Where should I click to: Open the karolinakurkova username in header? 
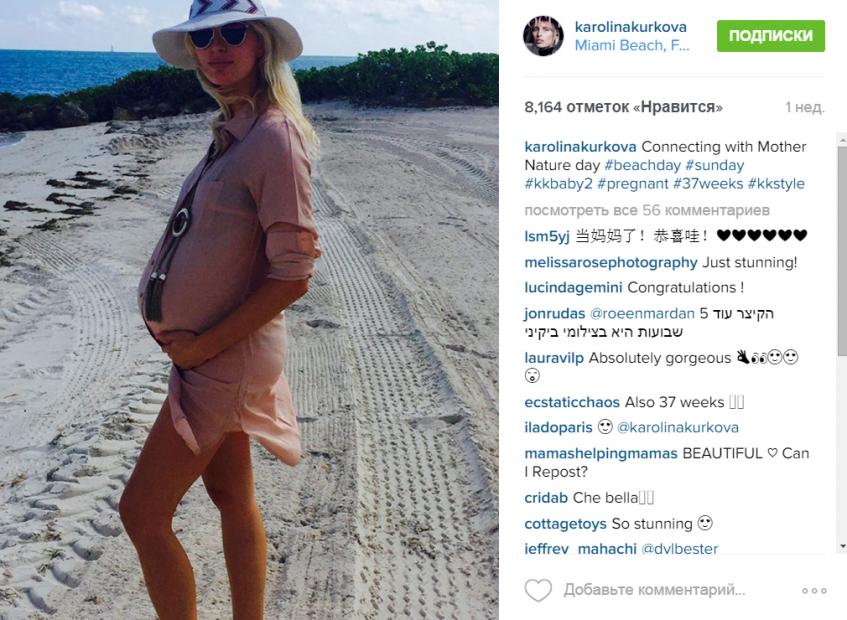630,27
